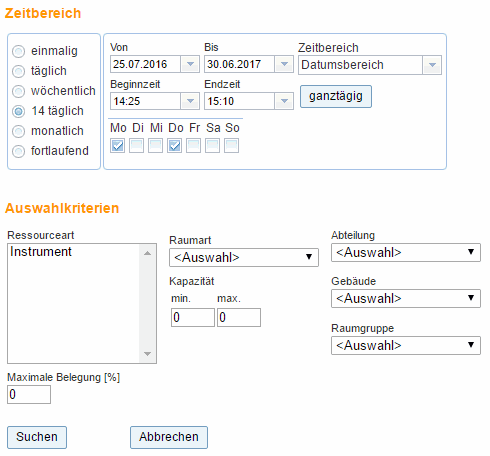Viewport: 490px width, 456px height.
Task: Choose the monatlich recurrence option
Action: [x=18, y=131]
